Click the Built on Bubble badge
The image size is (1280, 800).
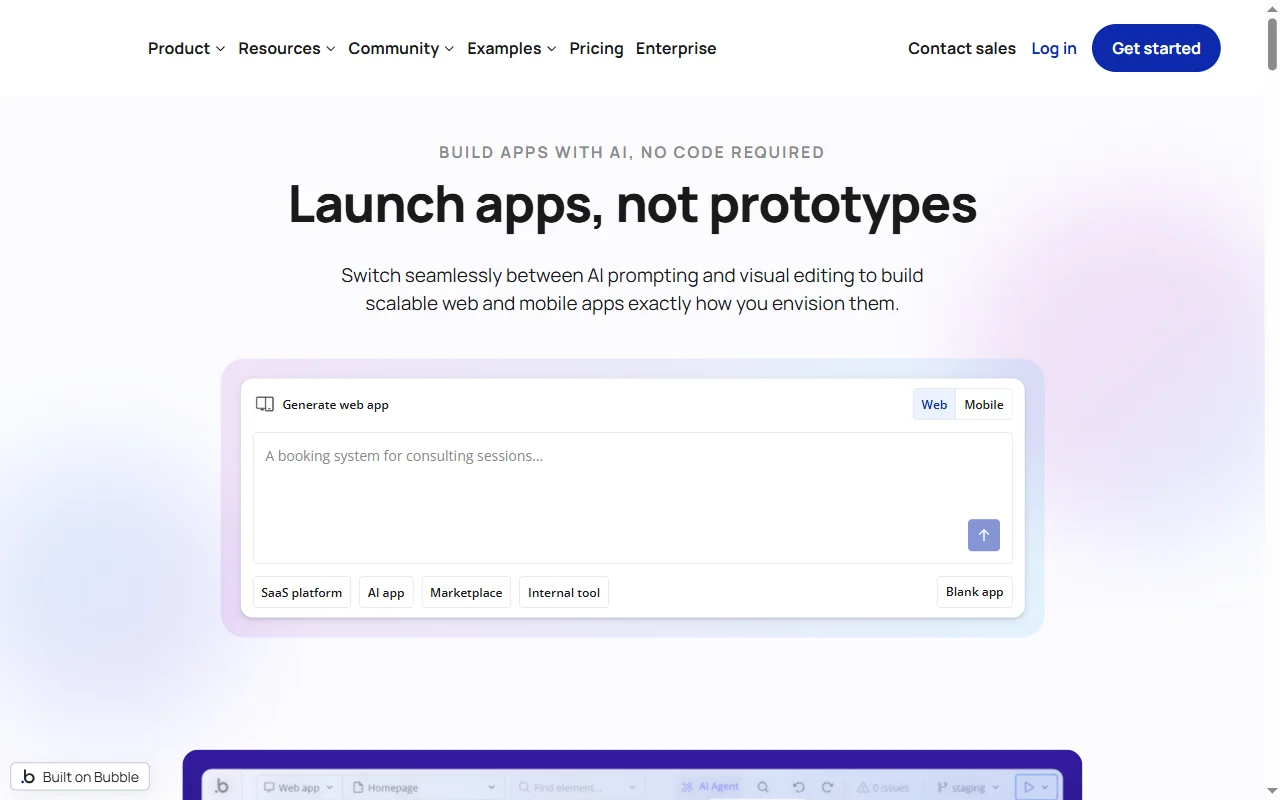80,777
